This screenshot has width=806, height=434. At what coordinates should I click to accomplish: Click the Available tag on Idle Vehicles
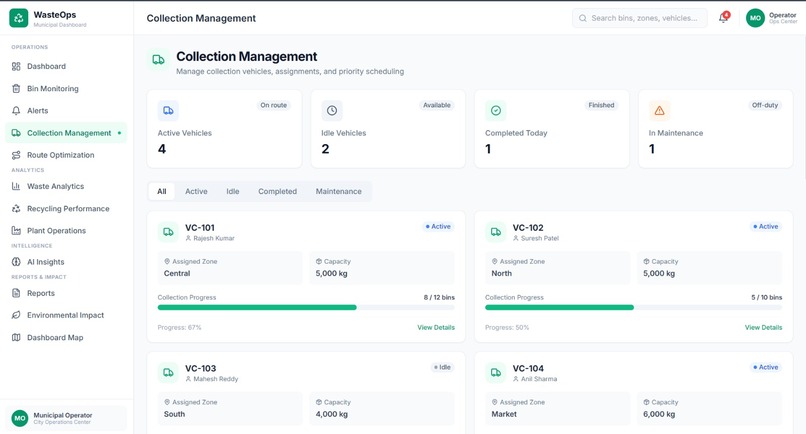(437, 105)
